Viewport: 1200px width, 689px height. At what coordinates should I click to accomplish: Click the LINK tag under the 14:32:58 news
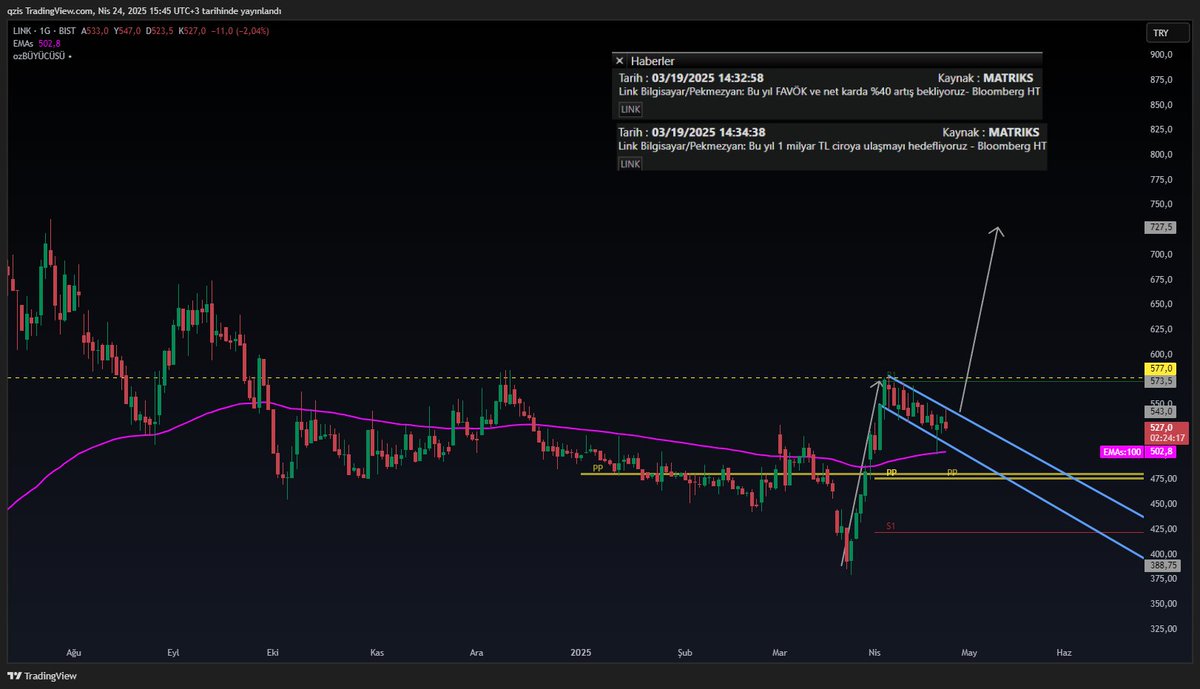(630, 109)
